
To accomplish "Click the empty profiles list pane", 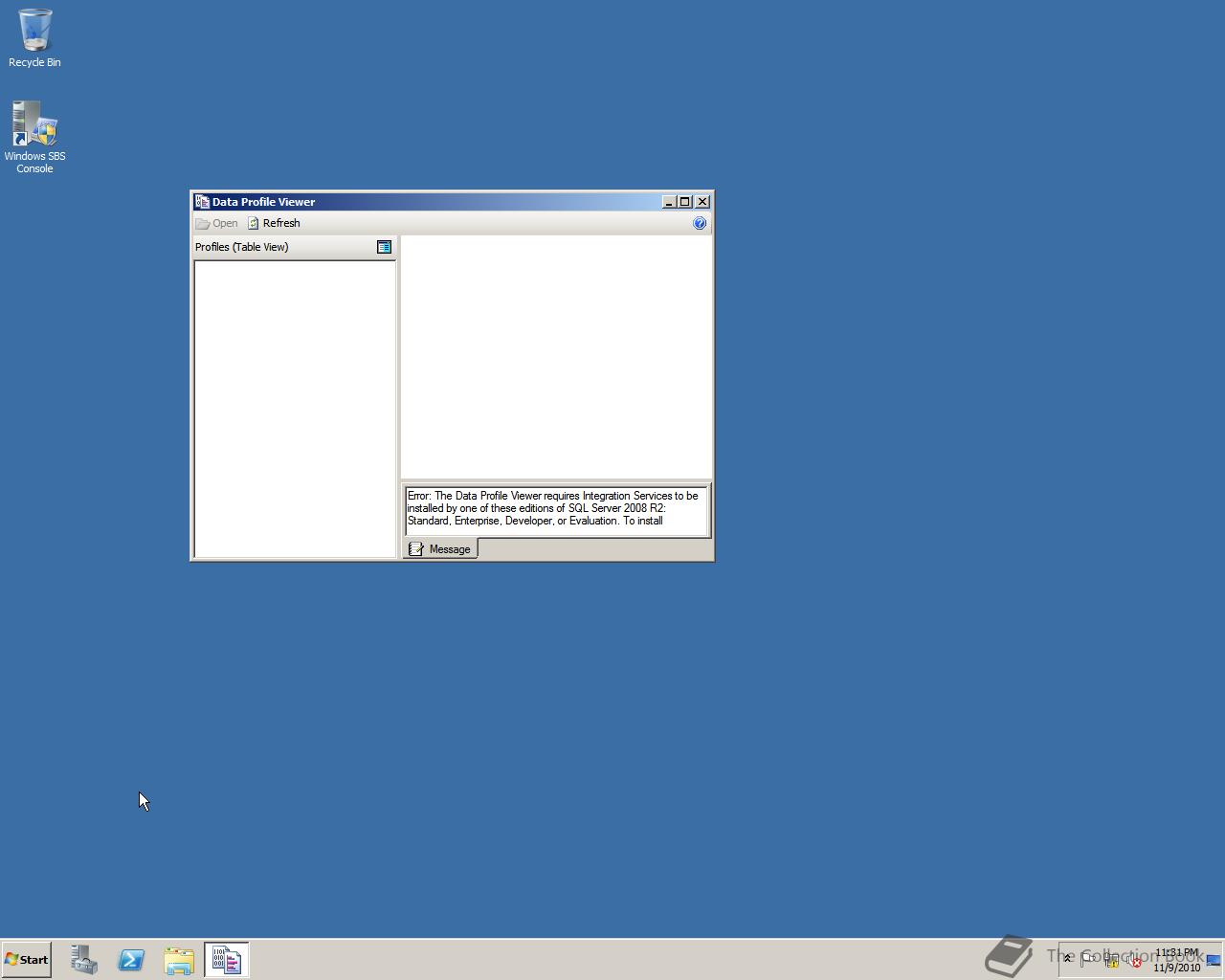I will tap(295, 409).
